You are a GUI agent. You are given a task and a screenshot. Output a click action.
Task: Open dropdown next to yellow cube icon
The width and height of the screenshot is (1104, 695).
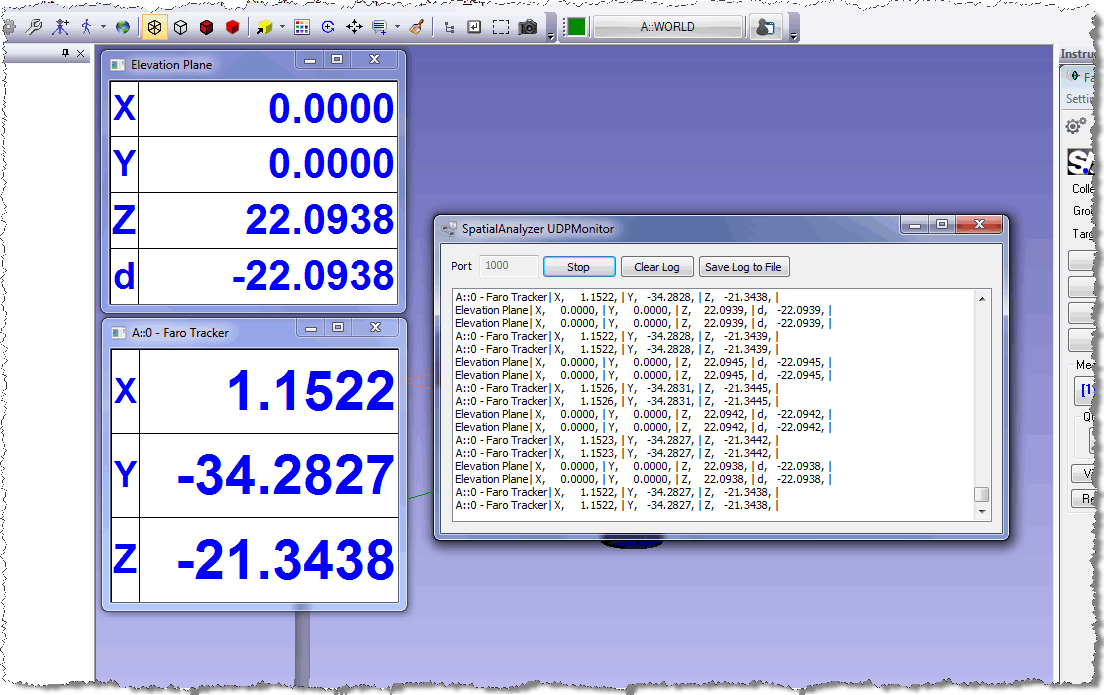point(282,27)
